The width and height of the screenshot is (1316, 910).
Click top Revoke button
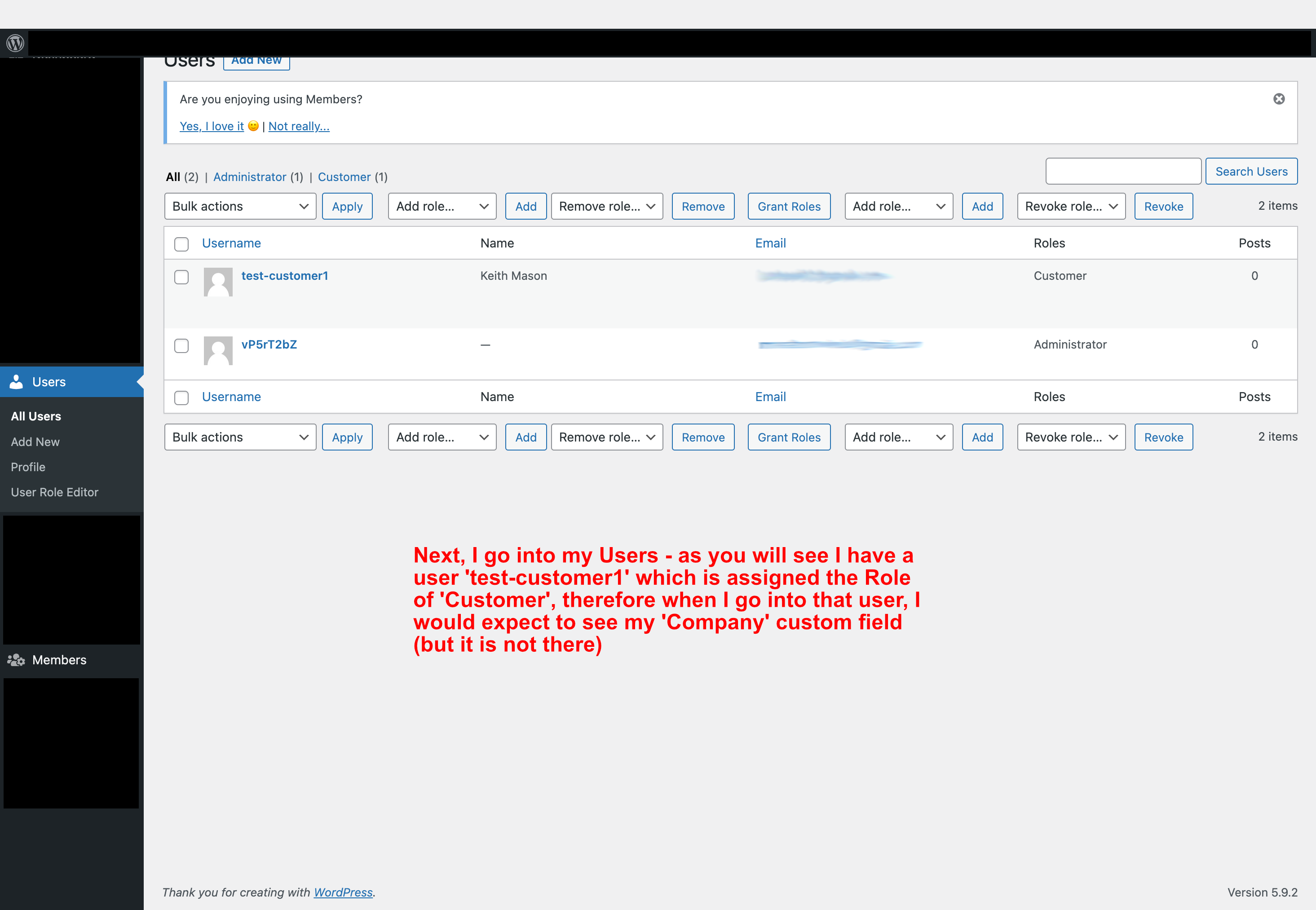pos(1163,207)
